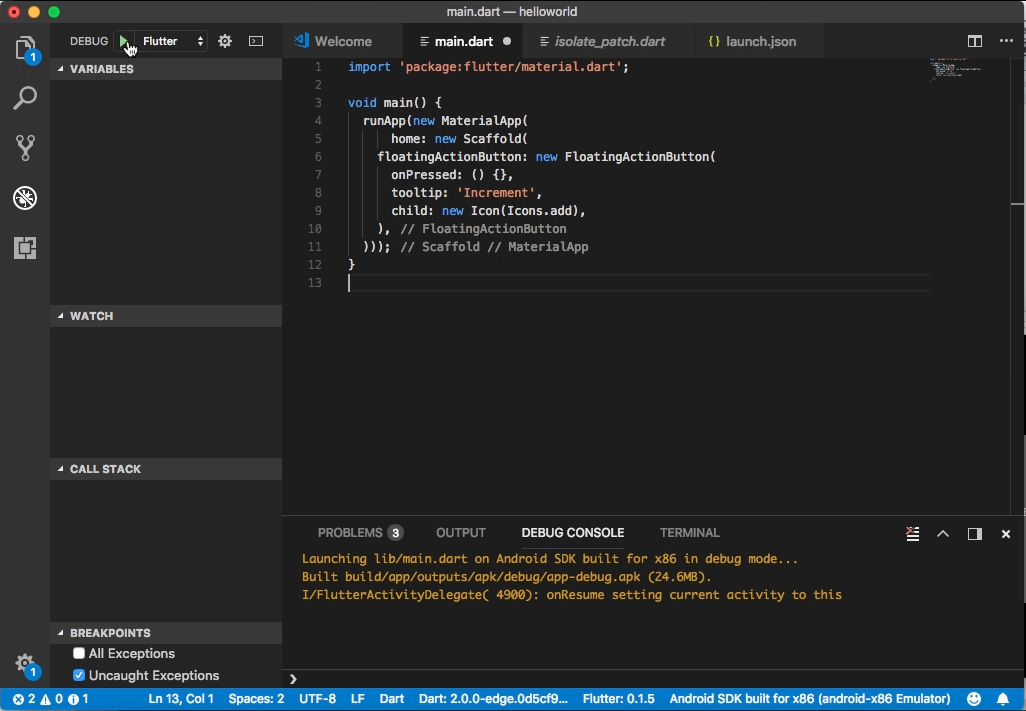The height and width of the screenshot is (711, 1026).
Task: Close the bottom panel
Action: click(1006, 534)
